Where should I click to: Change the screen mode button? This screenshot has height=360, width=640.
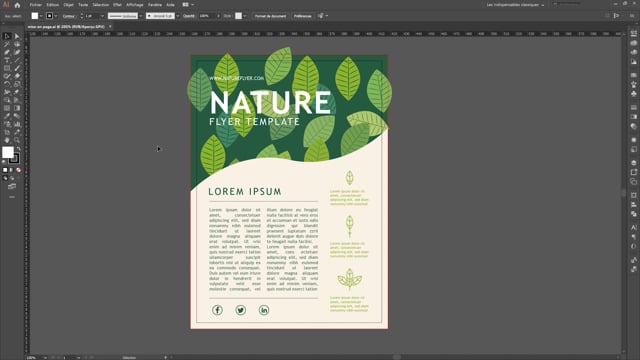tap(12, 187)
